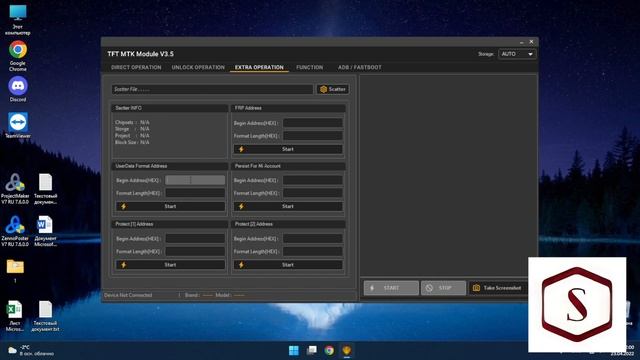Select ProjectMaker V7 RU desktop icon

tap(15, 189)
